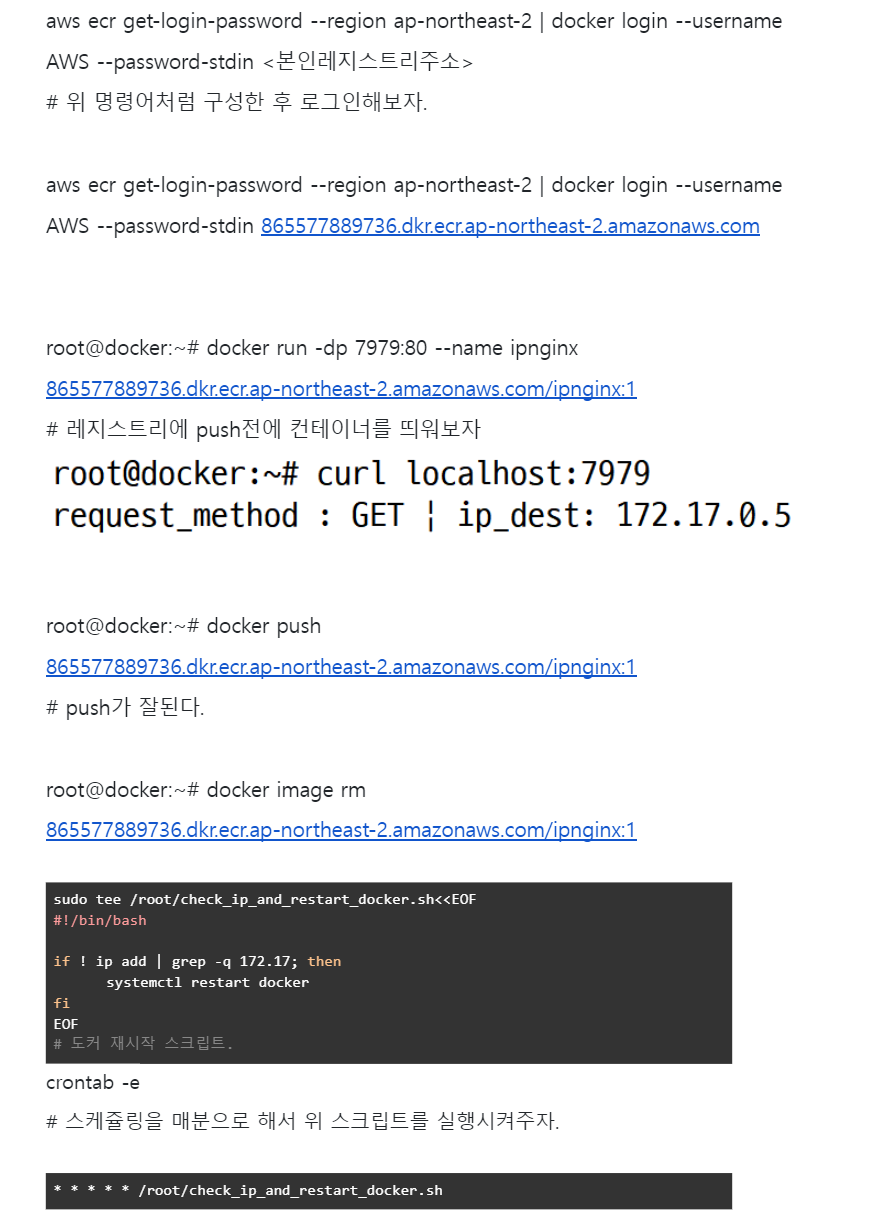869x1219 pixels.
Task: Click the comment "# 스케쥴링을 매분으로 해서 위 스크립트를 실행시켜주자."
Action: pyautogui.click(x=303, y=1122)
